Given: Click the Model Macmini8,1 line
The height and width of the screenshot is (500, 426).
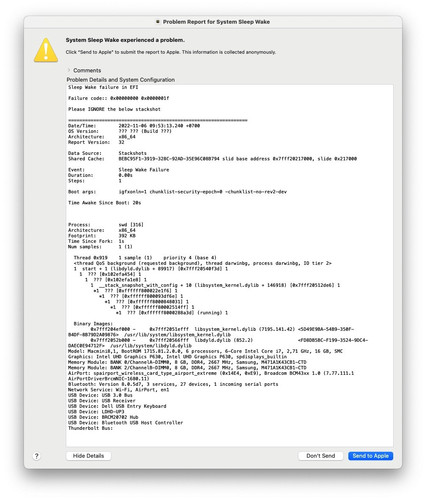Looking at the screenshot, I should [205, 351].
